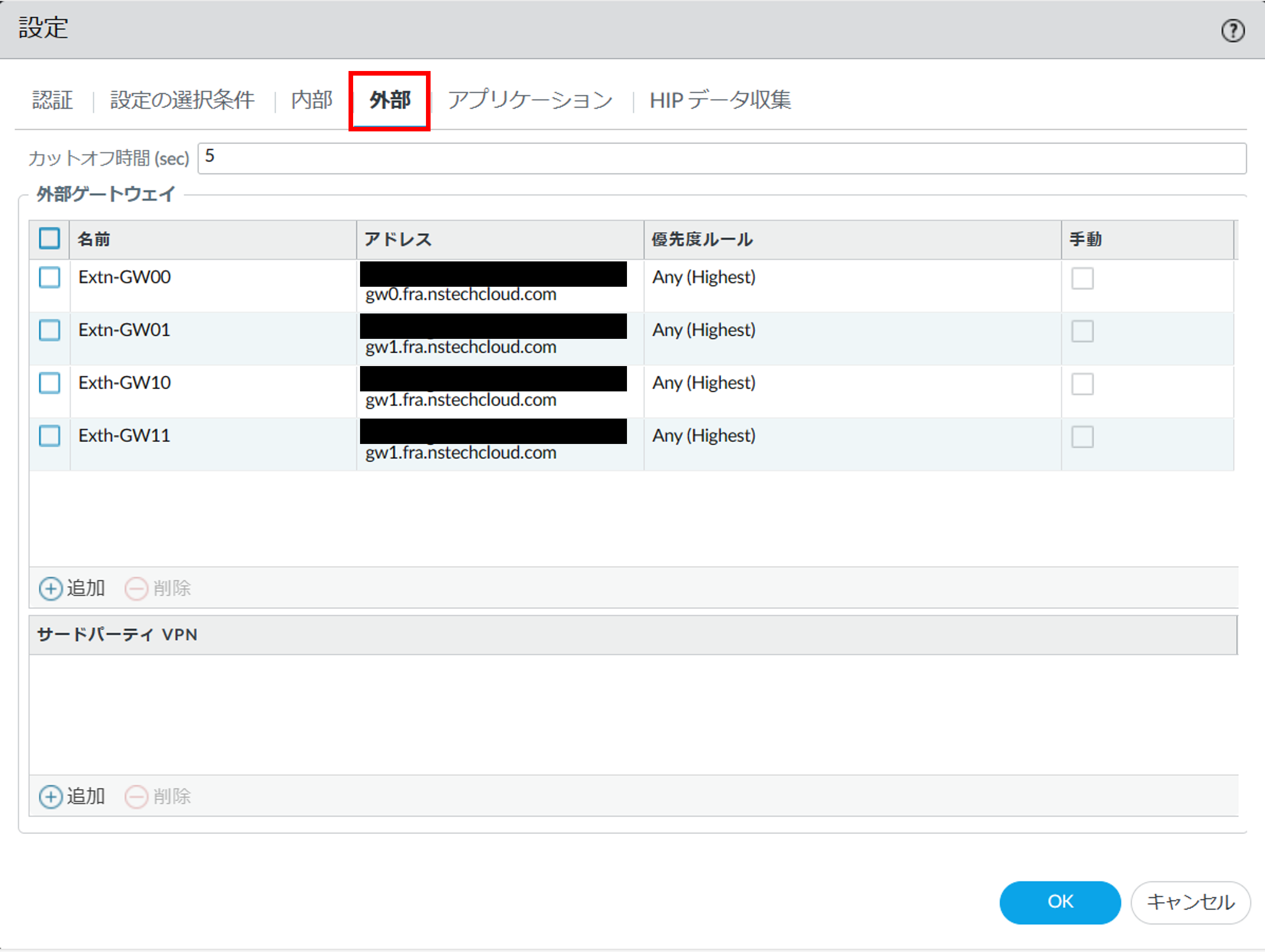Open the help question mark icon
Viewport: 1265px width, 952px height.
coord(1232,30)
